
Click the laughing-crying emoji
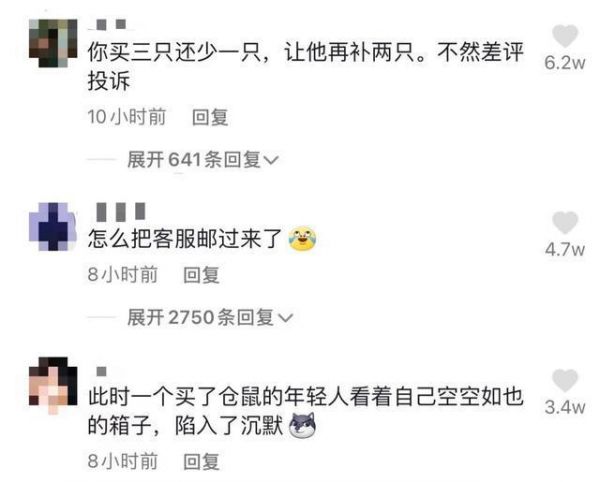(302, 238)
